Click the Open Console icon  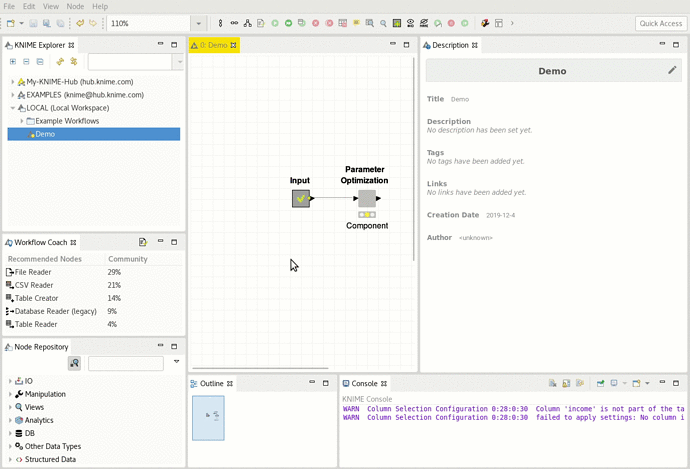click(x=636, y=383)
